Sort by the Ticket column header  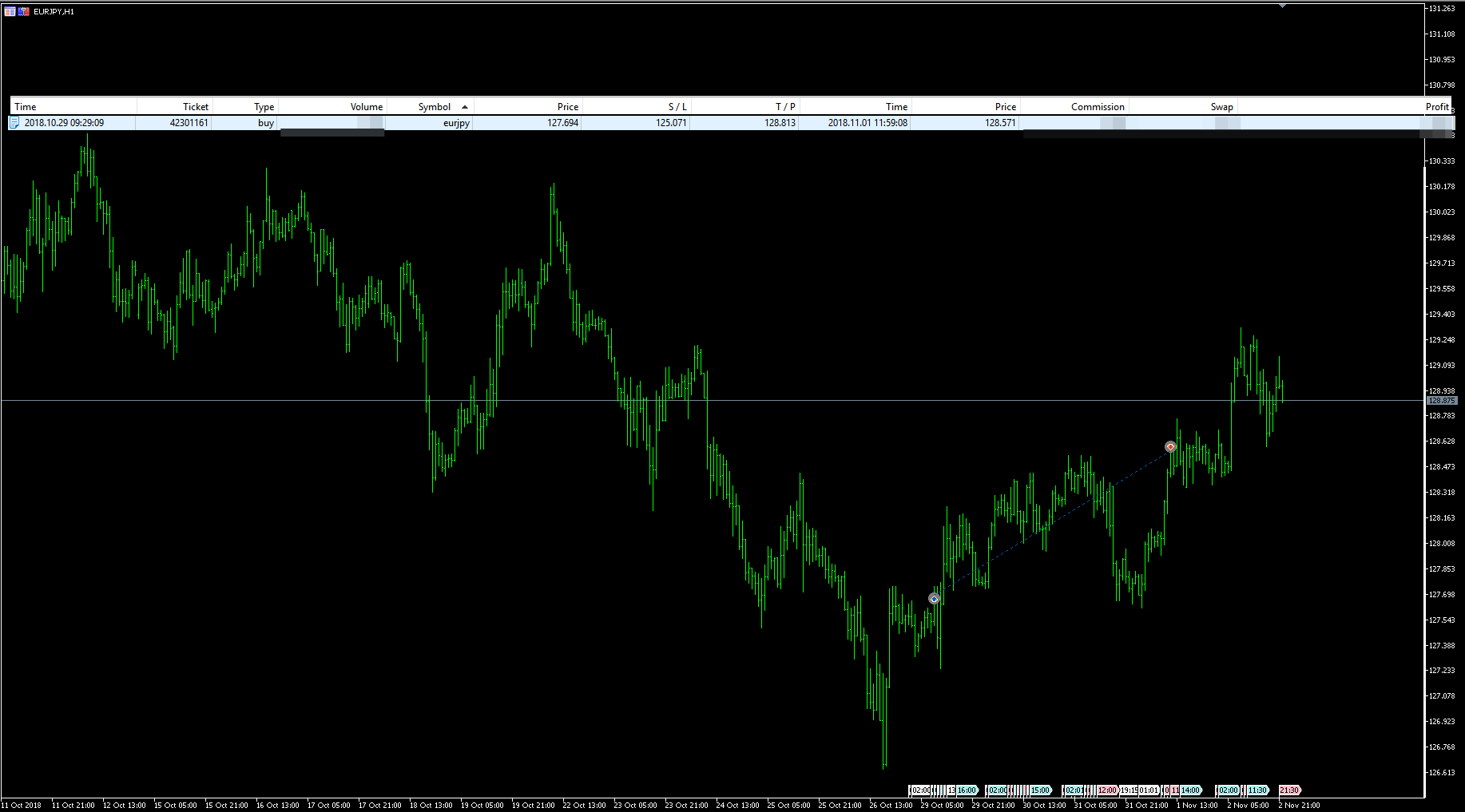point(196,107)
